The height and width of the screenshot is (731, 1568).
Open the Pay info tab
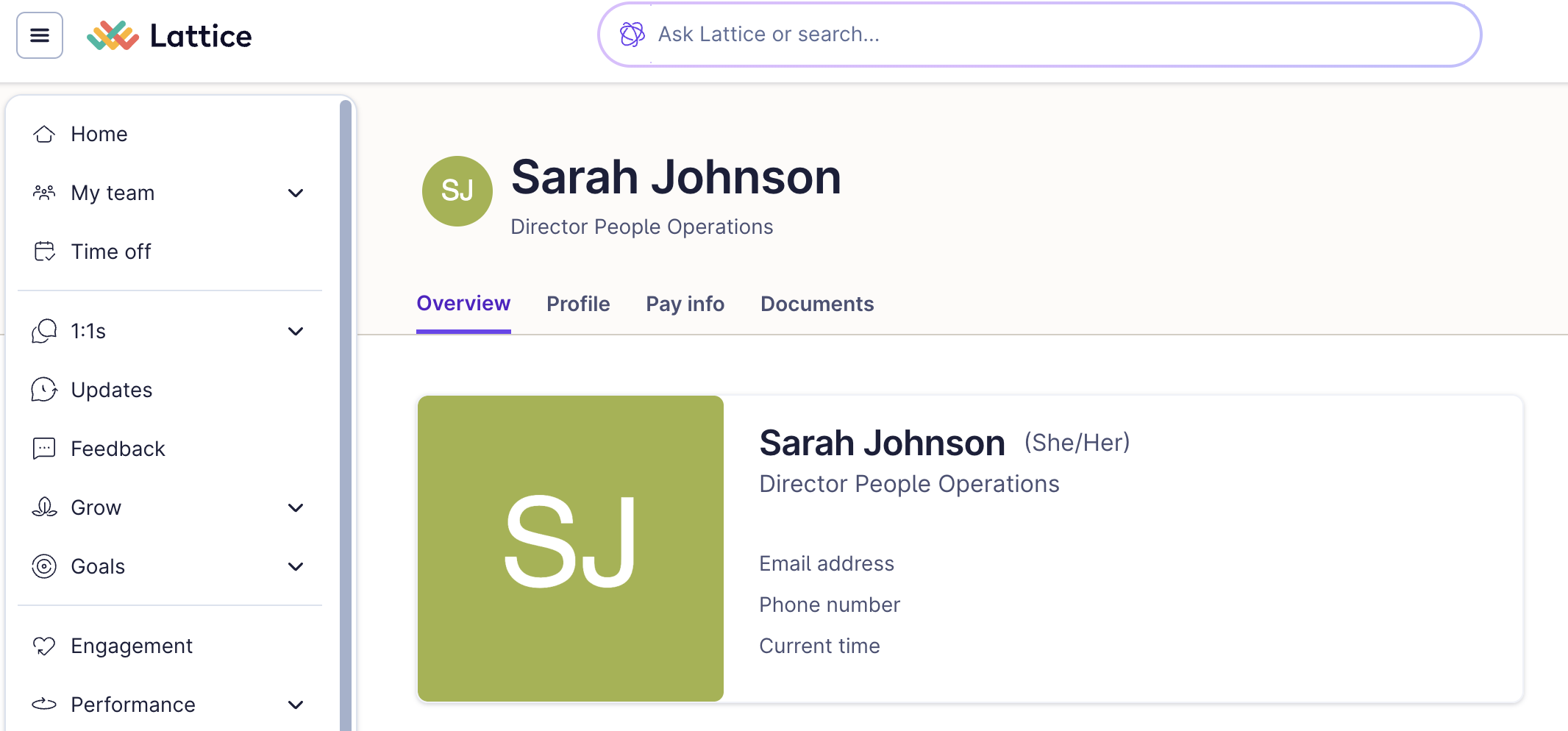[685, 304]
